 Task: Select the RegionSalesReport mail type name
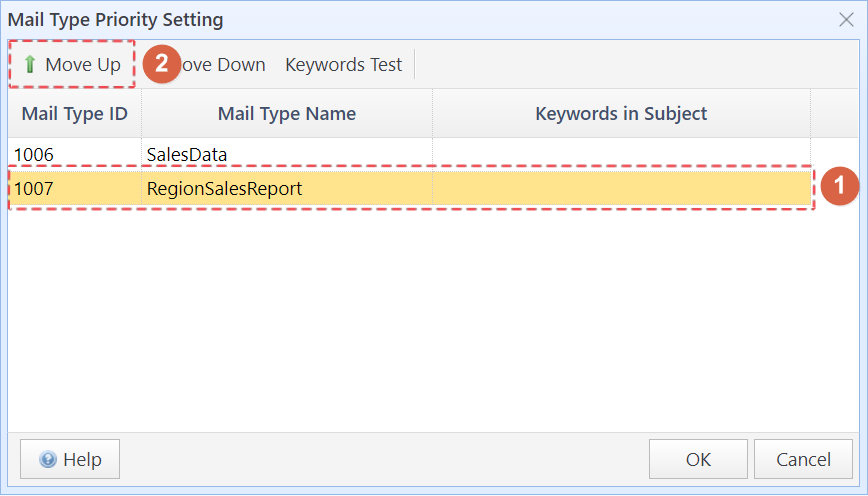(x=286, y=188)
